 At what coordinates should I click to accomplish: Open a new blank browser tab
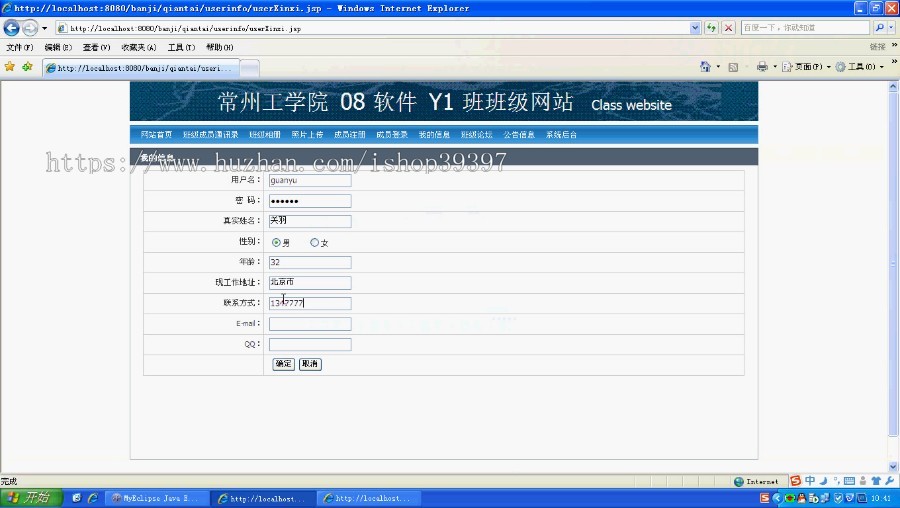coord(249,68)
